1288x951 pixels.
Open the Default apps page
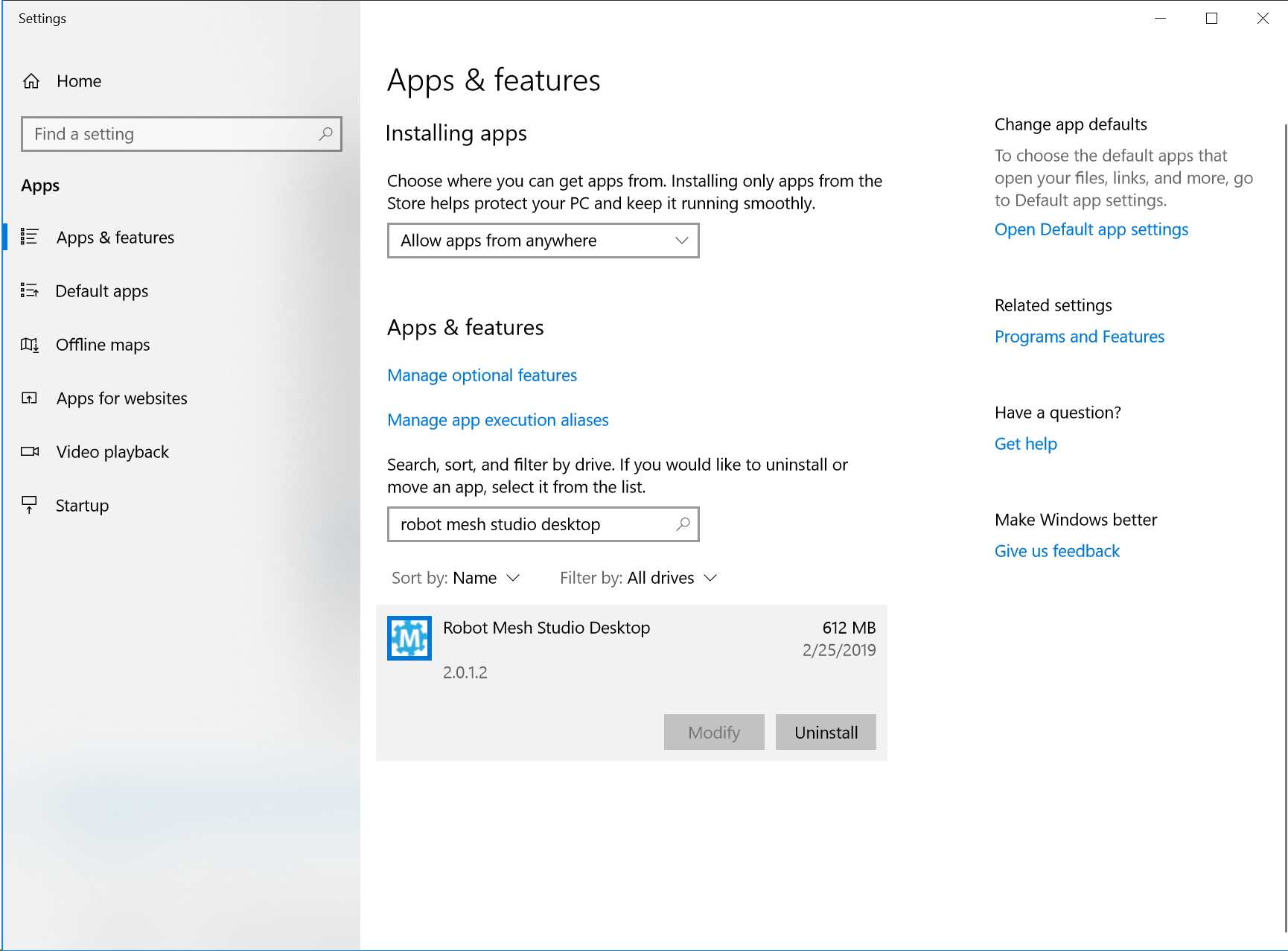pos(102,291)
